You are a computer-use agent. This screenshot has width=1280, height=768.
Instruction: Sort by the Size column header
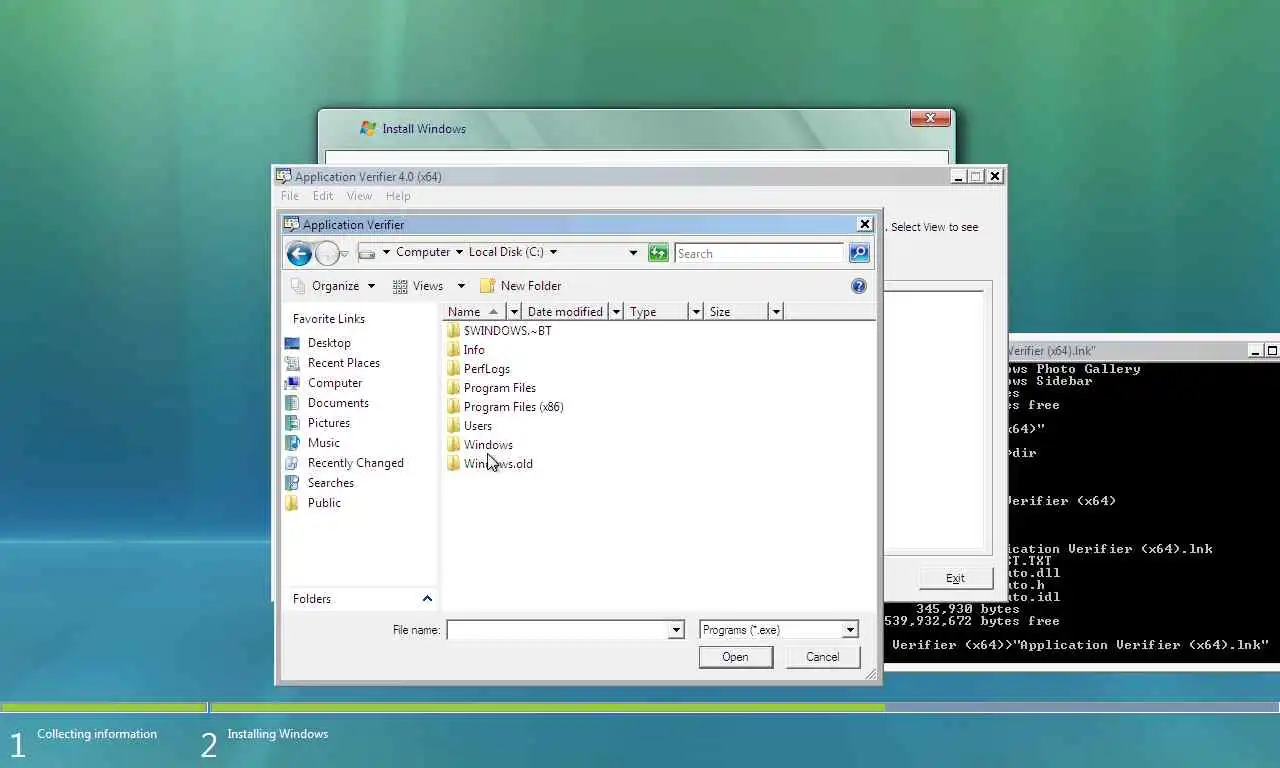pyautogui.click(x=736, y=312)
